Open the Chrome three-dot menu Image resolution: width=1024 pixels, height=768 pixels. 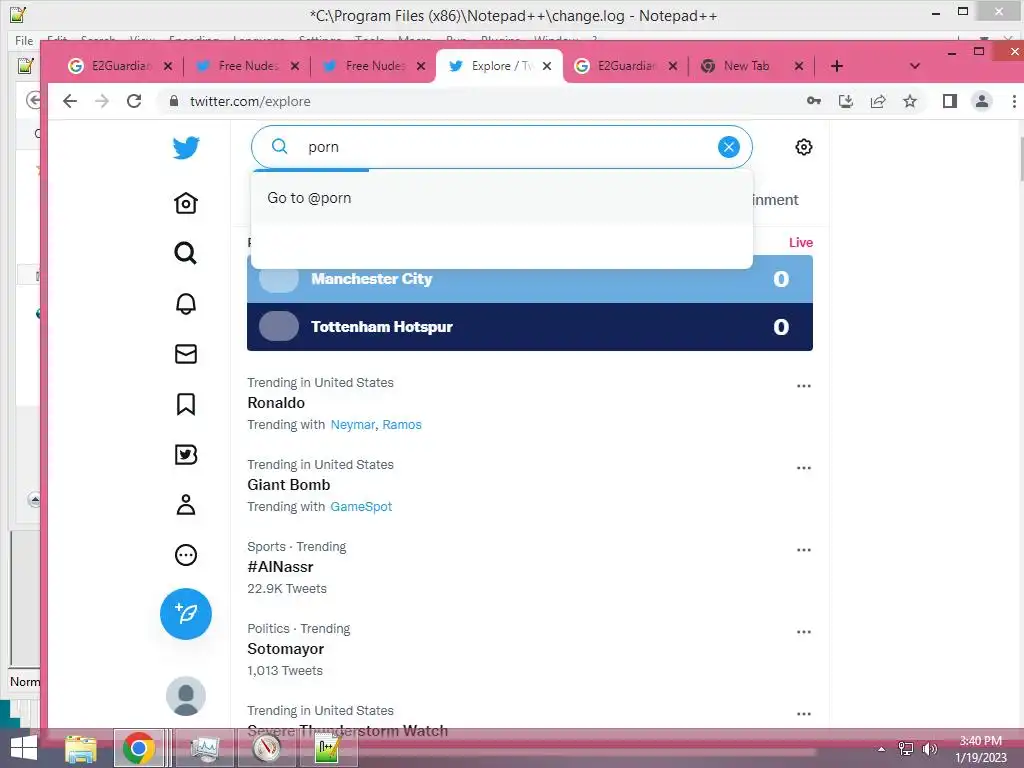tap(1014, 101)
